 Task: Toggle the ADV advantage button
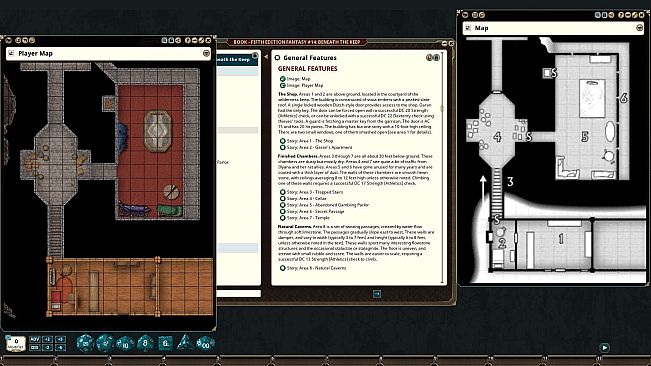tap(35, 339)
